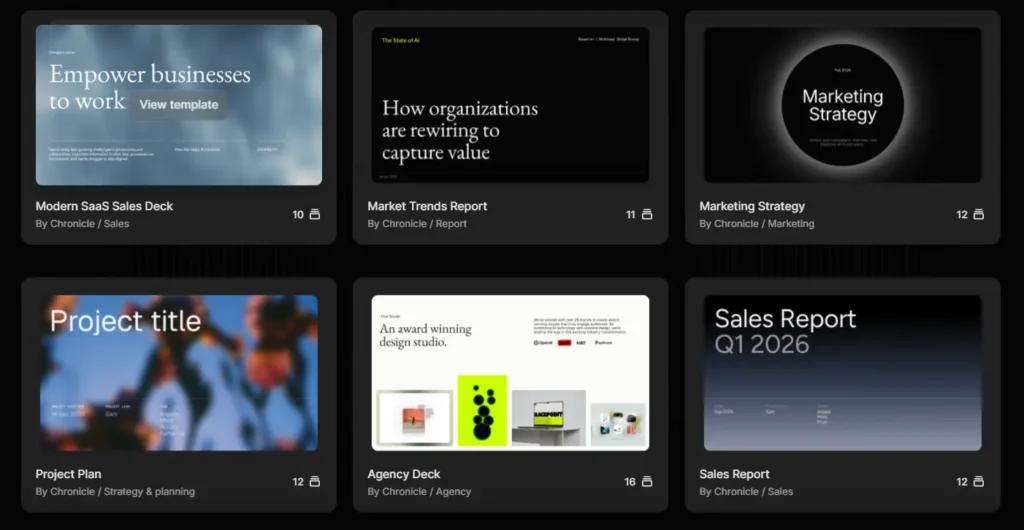Image resolution: width=1024 pixels, height=530 pixels.
Task: Click the Project Plan title text
Action: click(69, 475)
